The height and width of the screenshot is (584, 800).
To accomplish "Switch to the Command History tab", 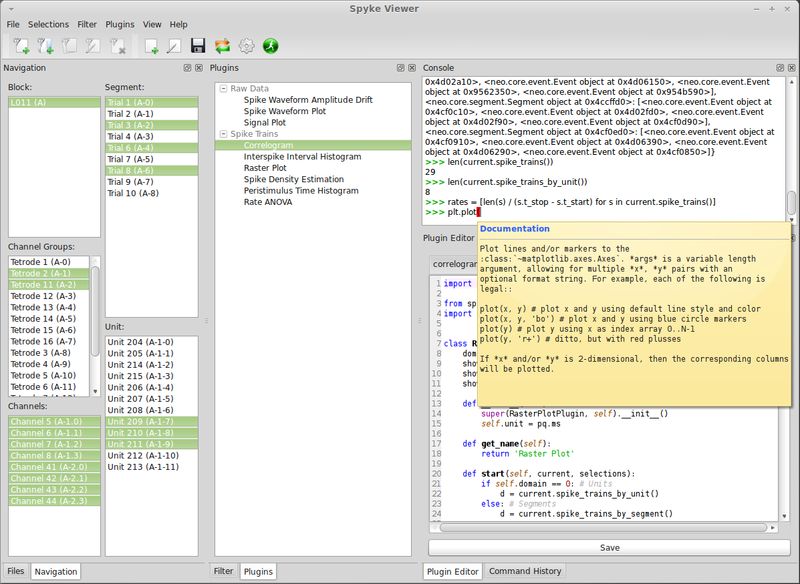I will click(525, 571).
